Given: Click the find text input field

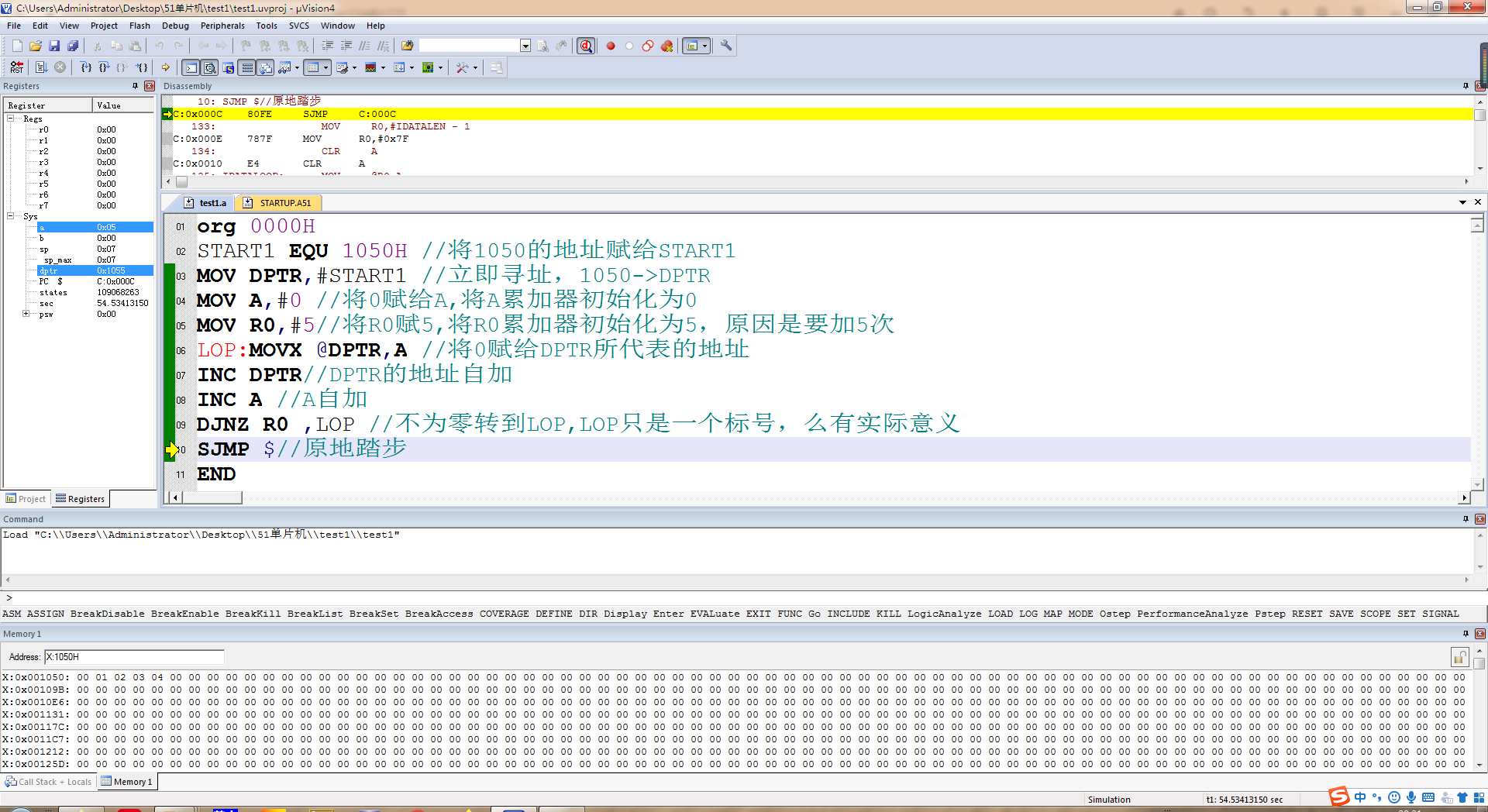Looking at the screenshot, I should (x=469, y=46).
